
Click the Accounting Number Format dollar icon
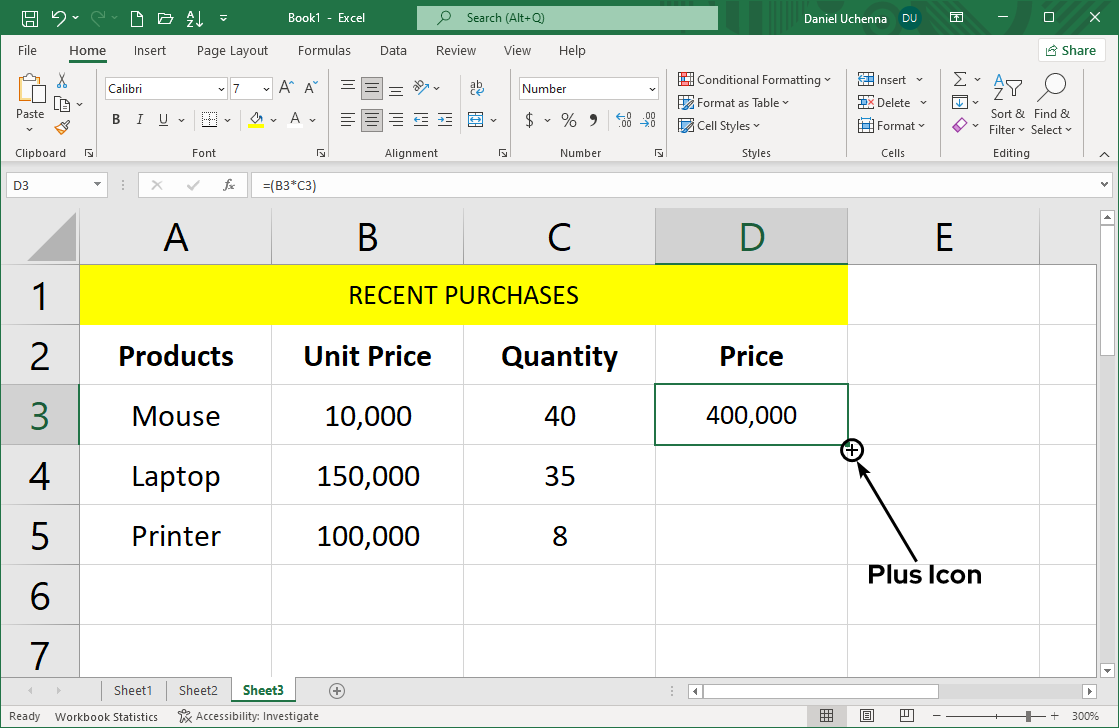528,119
